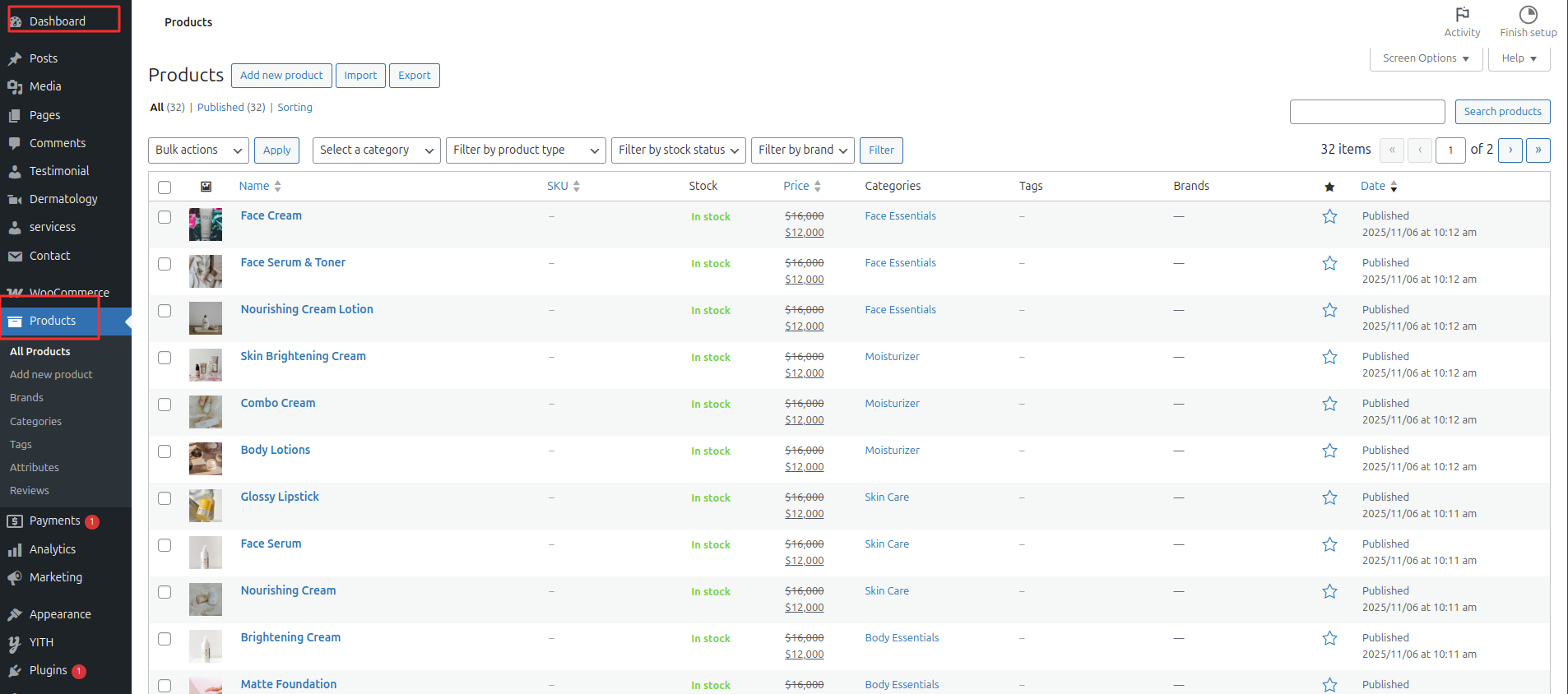This screenshot has width=1568, height=694.
Task: Open the Skin Brightening Cream product link
Action: pyautogui.click(x=303, y=356)
